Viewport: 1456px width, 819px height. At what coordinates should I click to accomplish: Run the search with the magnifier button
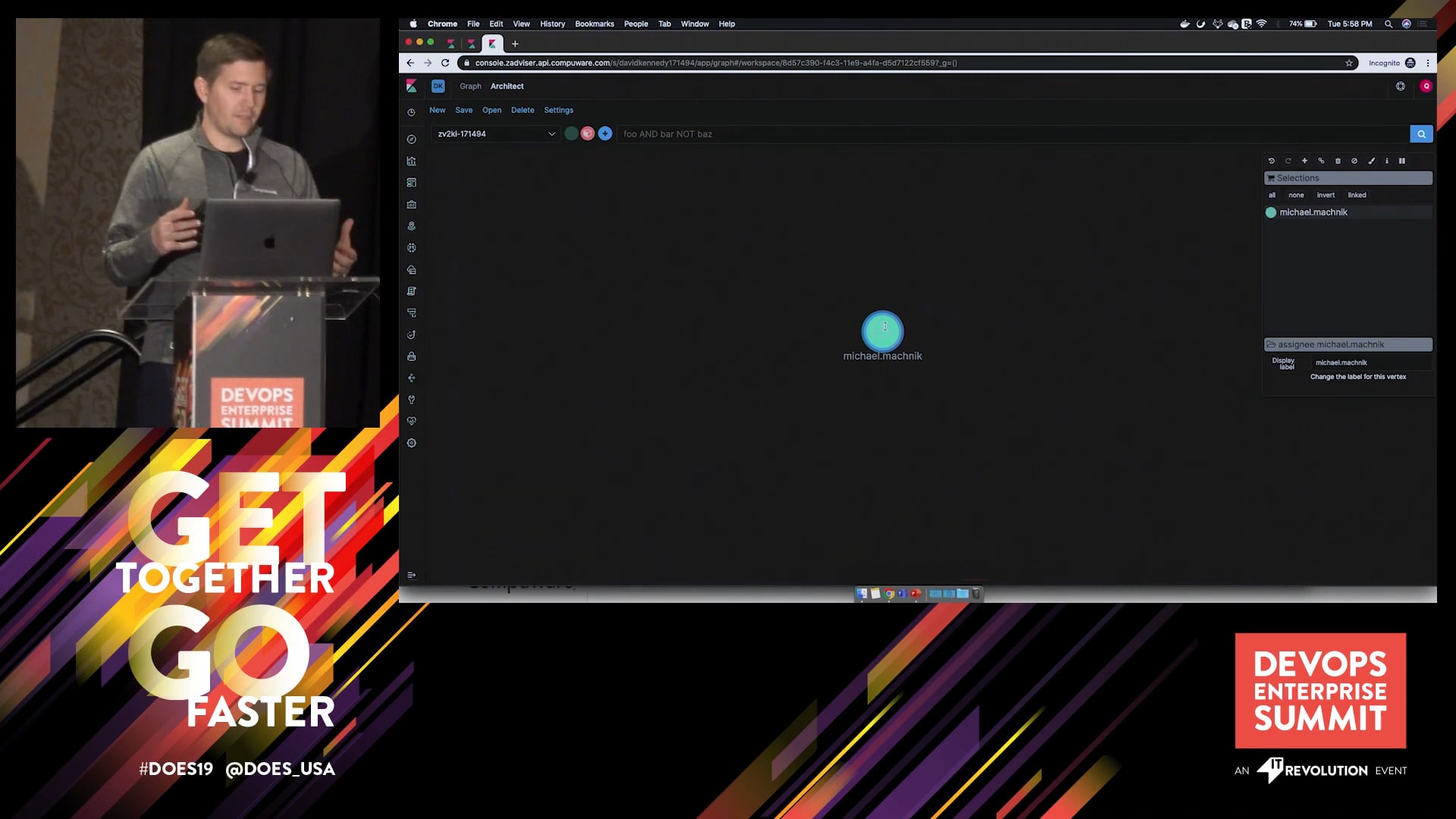pyautogui.click(x=1421, y=134)
